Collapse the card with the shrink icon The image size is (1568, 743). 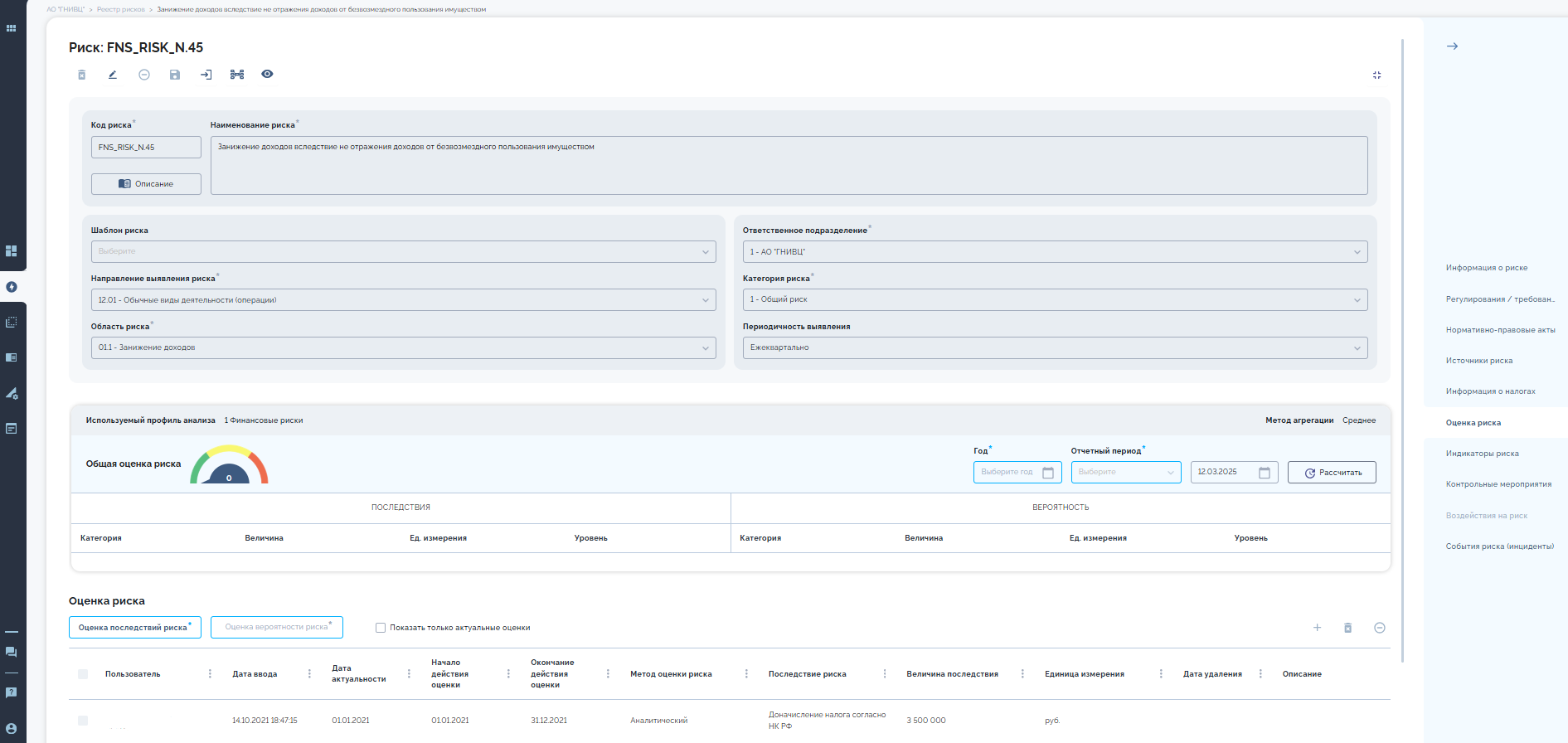pyautogui.click(x=1376, y=75)
